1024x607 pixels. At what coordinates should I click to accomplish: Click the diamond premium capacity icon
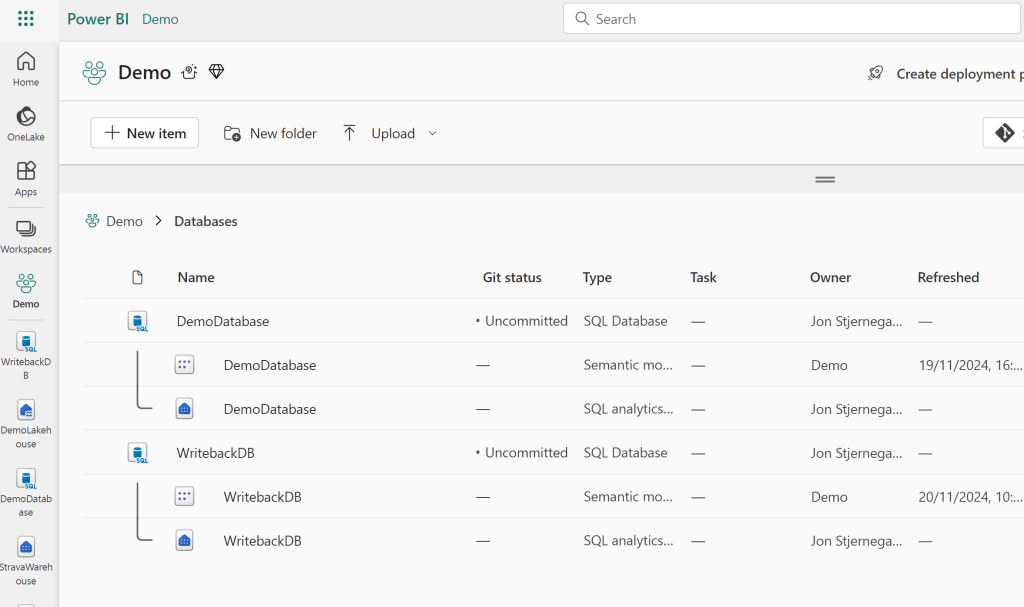coord(216,72)
